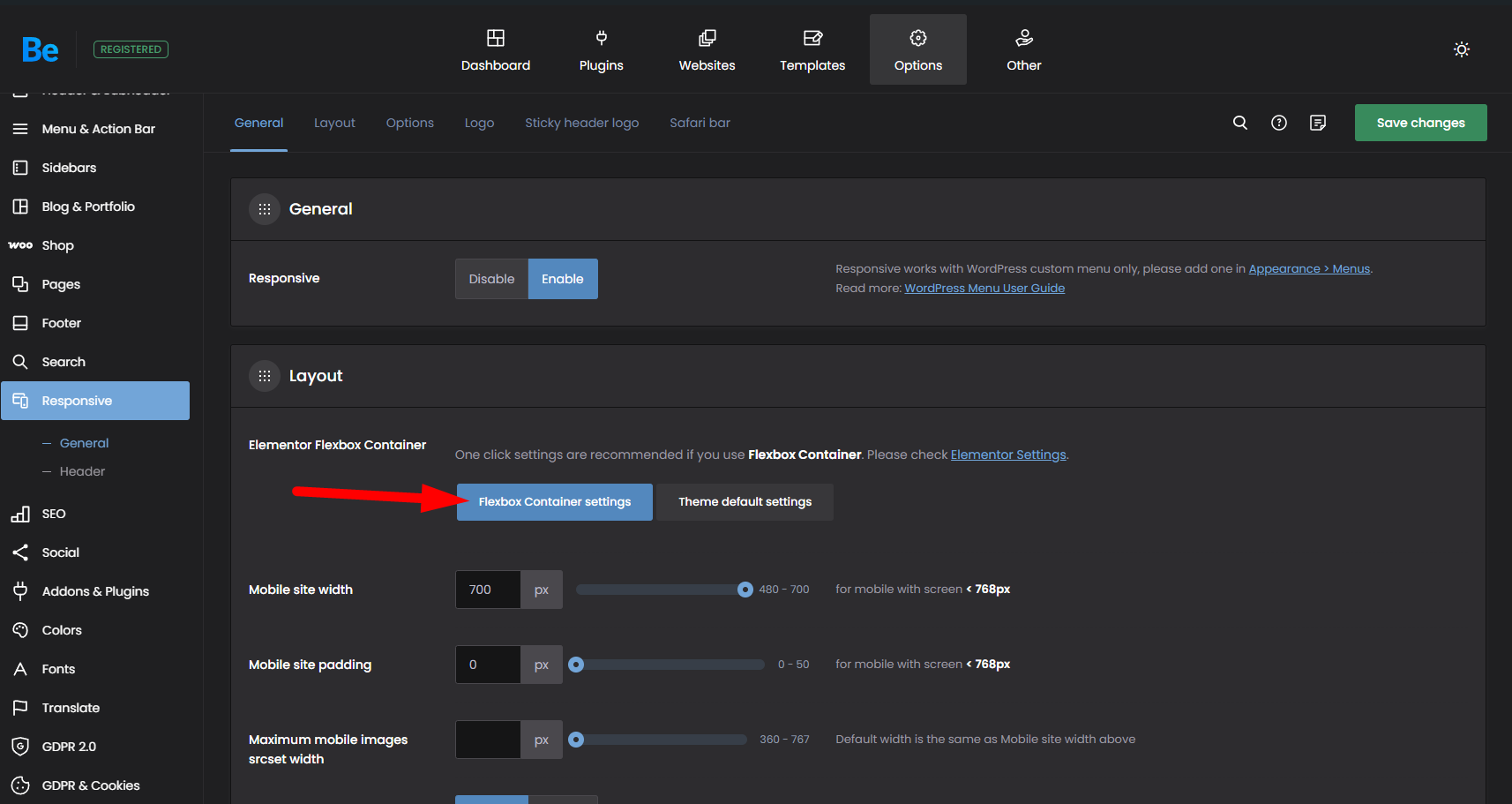Apply Theme default settings
This screenshot has height=804, width=1512.
tap(745, 502)
